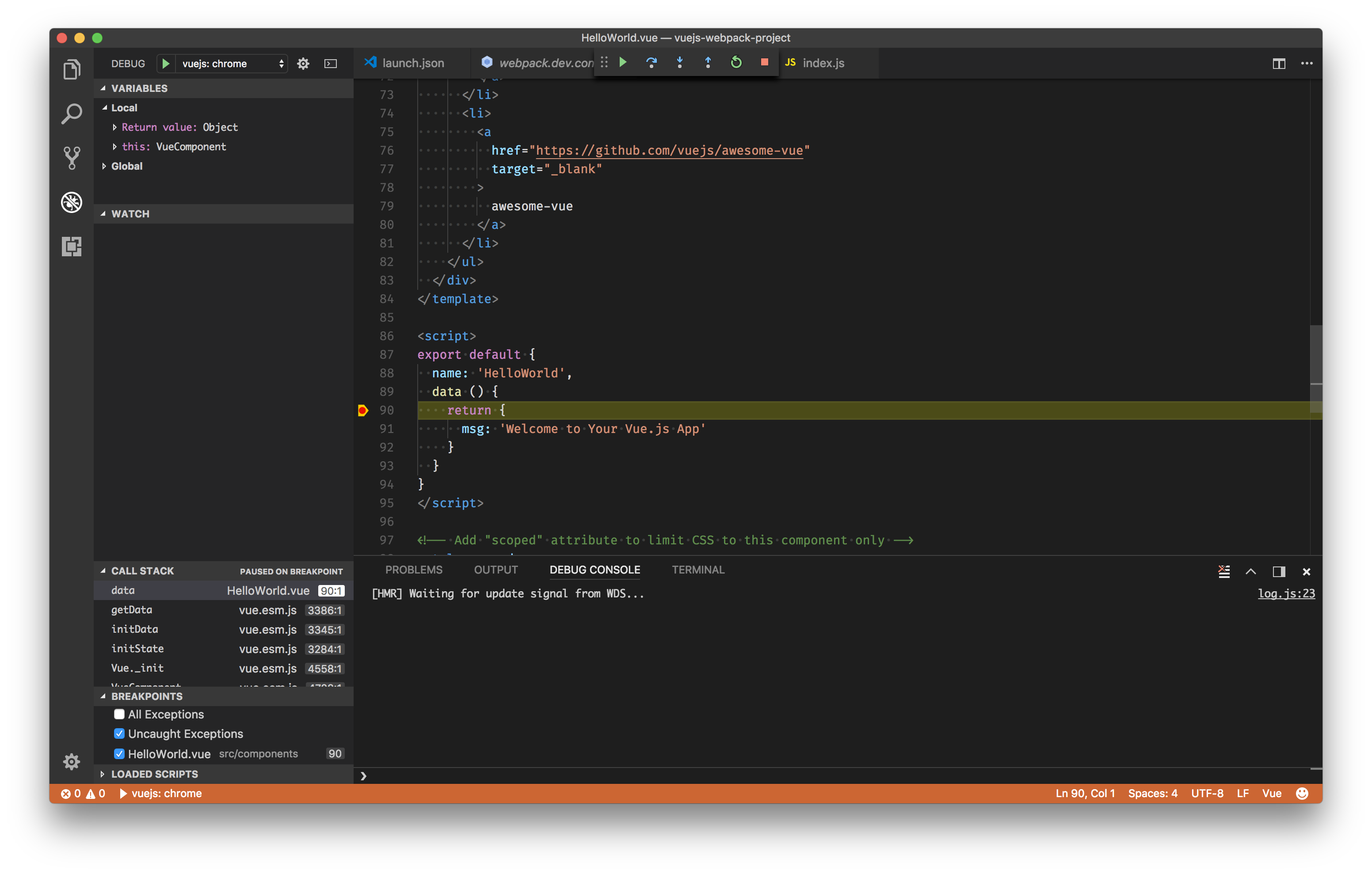The height and width of the screenshot is (874, 1372).
Task: Expand the Global variables scope
Action: coord(104,166)
